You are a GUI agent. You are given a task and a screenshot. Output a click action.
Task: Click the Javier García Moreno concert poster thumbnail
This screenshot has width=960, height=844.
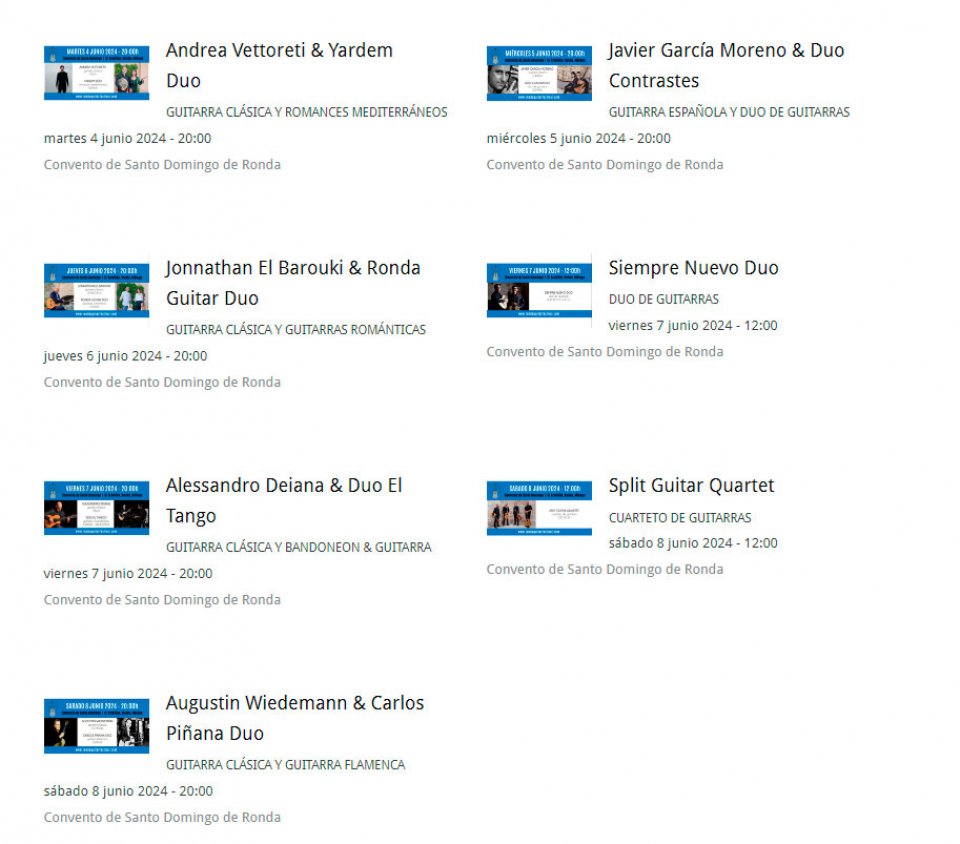(539, 73)
